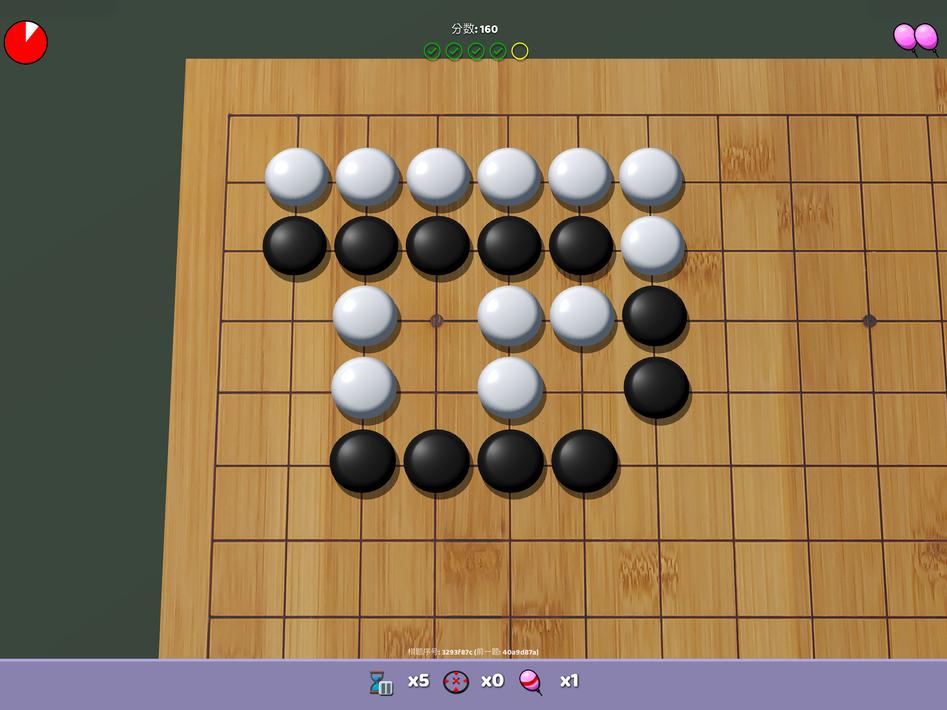Click the first green checkmark progress icon
This screenshot has width=947, height=710.
pos(433,51)
